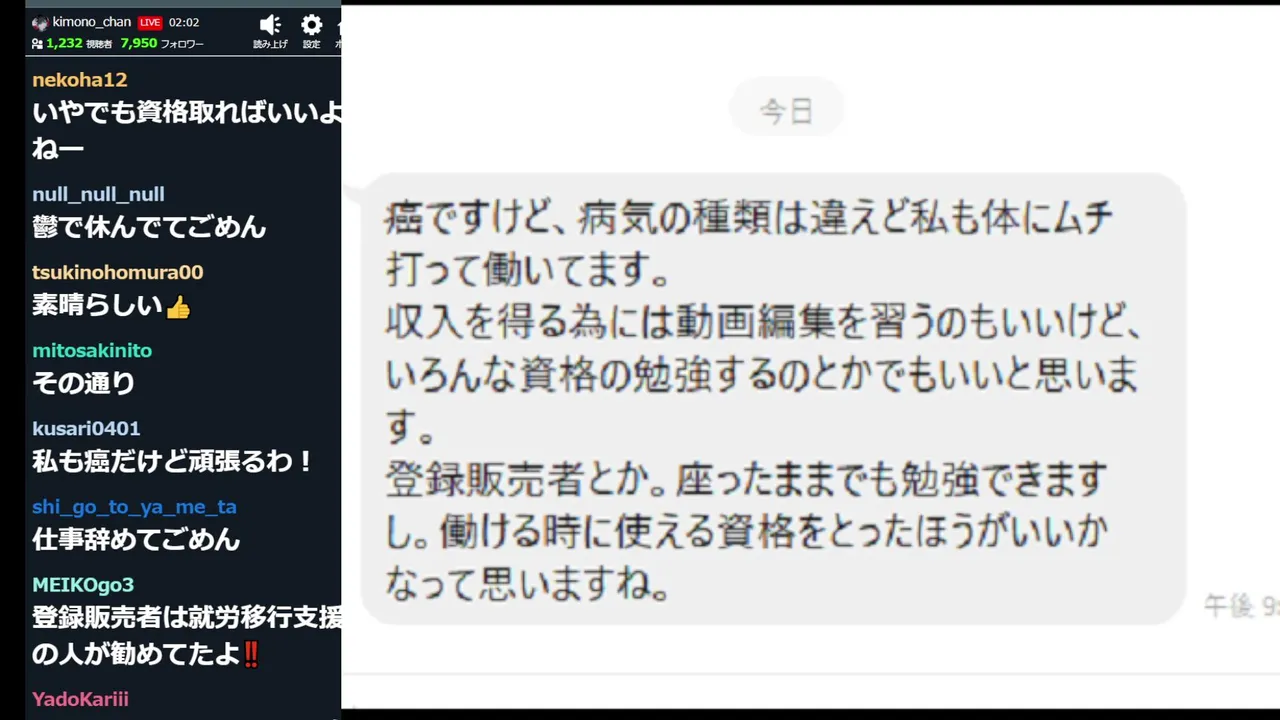Click the 7,950 フォロワー follower count
Viewport: 1280px width, 720px height.
pyautogui.click(x=162, y=44)
